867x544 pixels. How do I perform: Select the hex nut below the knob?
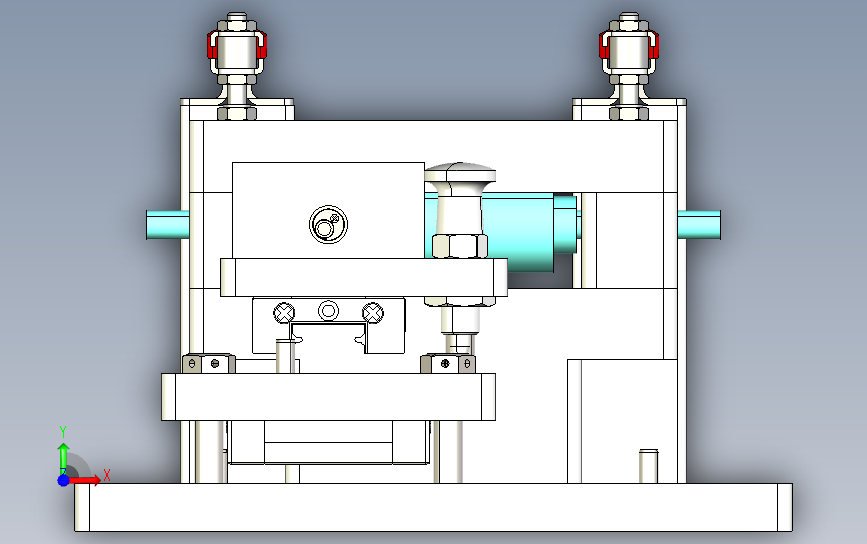pos(459,246)
